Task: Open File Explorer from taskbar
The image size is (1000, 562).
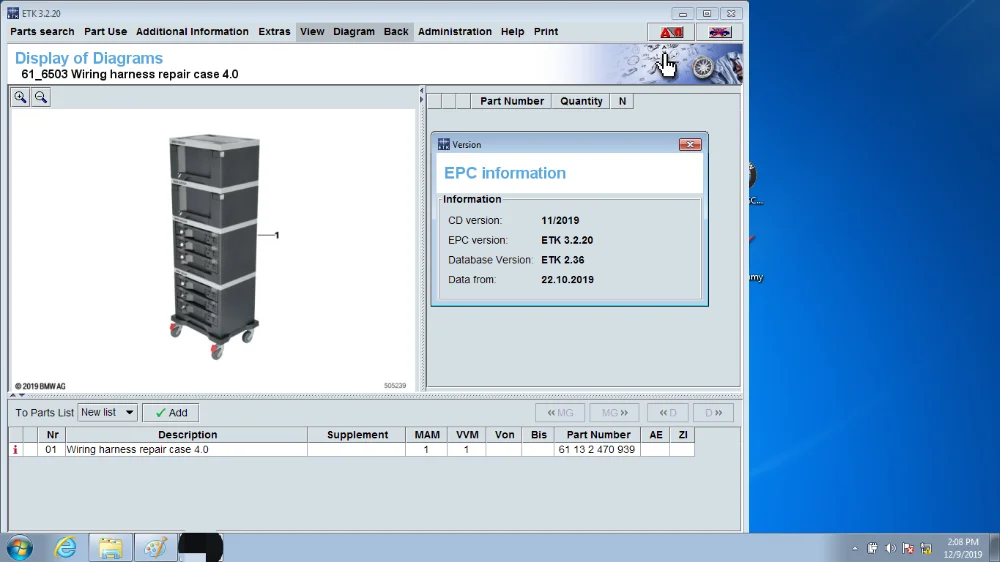Action: coord(110,548)
